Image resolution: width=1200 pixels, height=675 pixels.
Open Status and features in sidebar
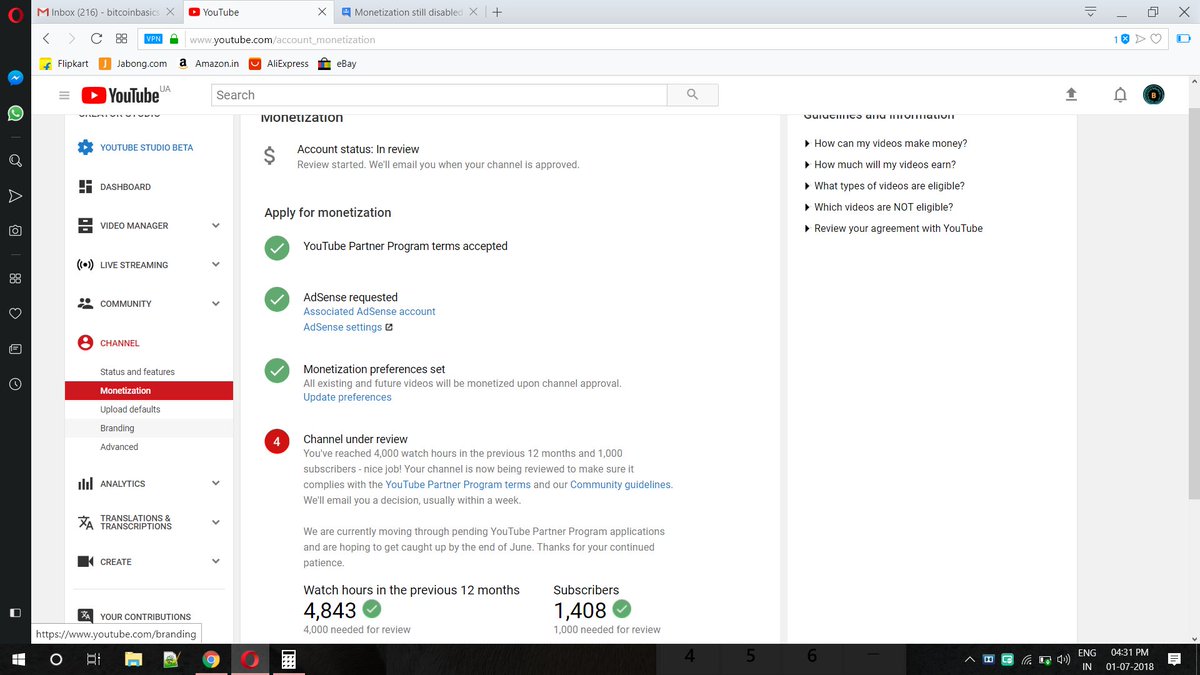tap(137, 372)
